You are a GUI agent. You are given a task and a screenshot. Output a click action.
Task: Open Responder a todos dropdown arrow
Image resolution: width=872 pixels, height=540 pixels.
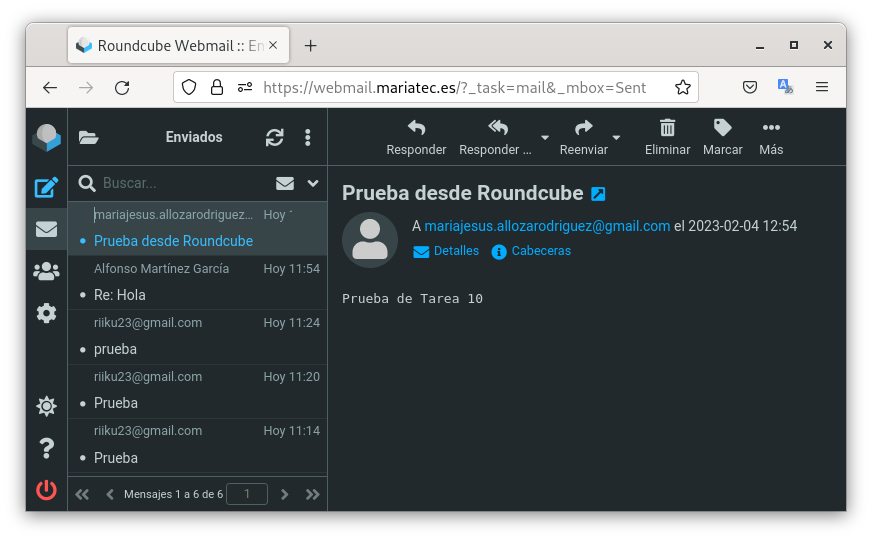[x=545, y=138]
